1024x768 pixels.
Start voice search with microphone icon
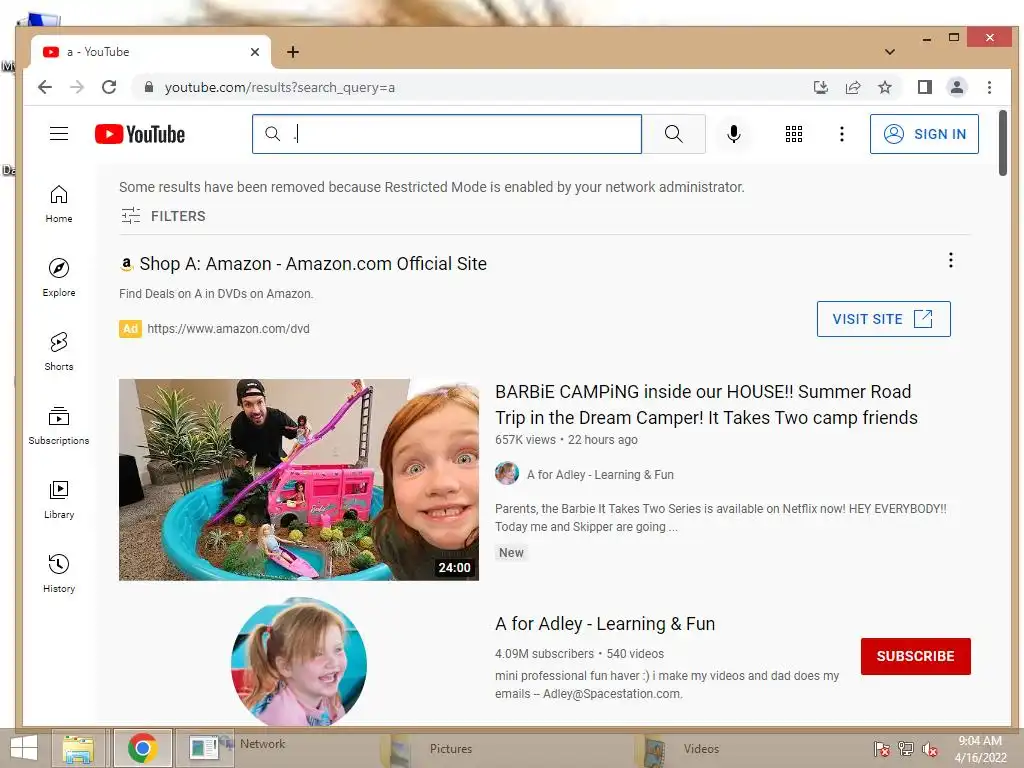[733, 134]
